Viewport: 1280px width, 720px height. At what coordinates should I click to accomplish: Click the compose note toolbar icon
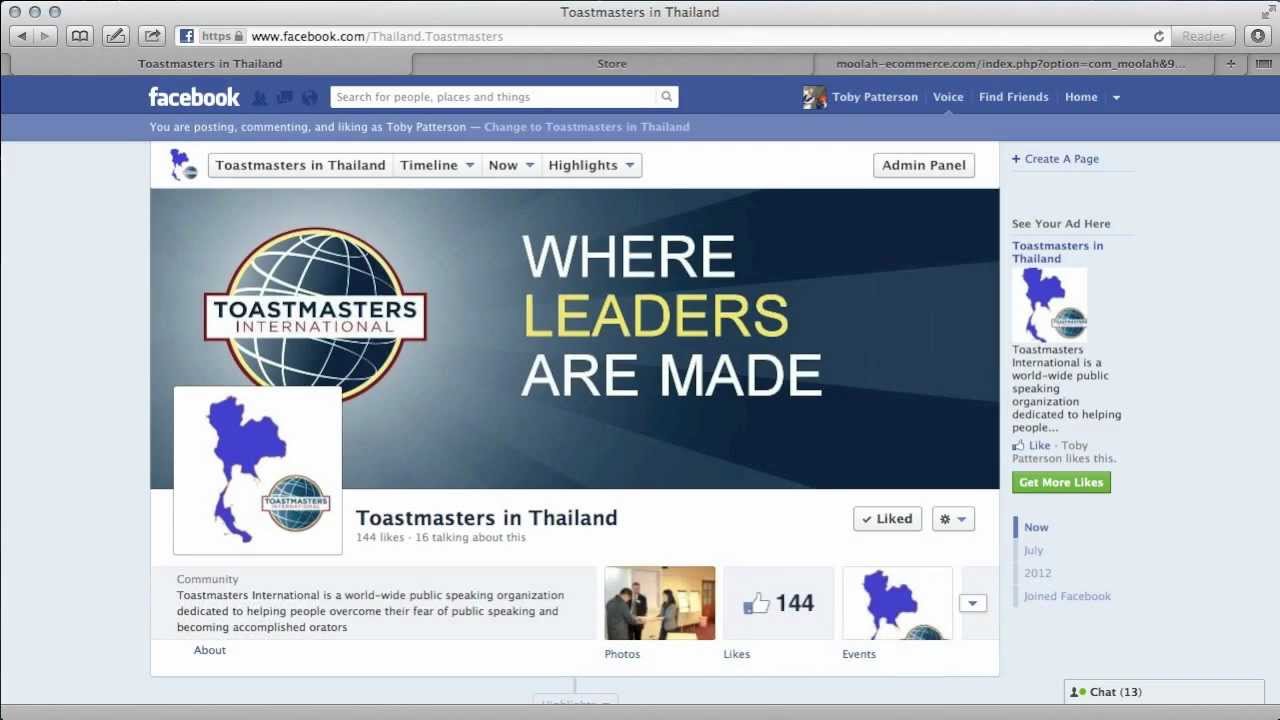pyautogui.click(x=116, y=36)
